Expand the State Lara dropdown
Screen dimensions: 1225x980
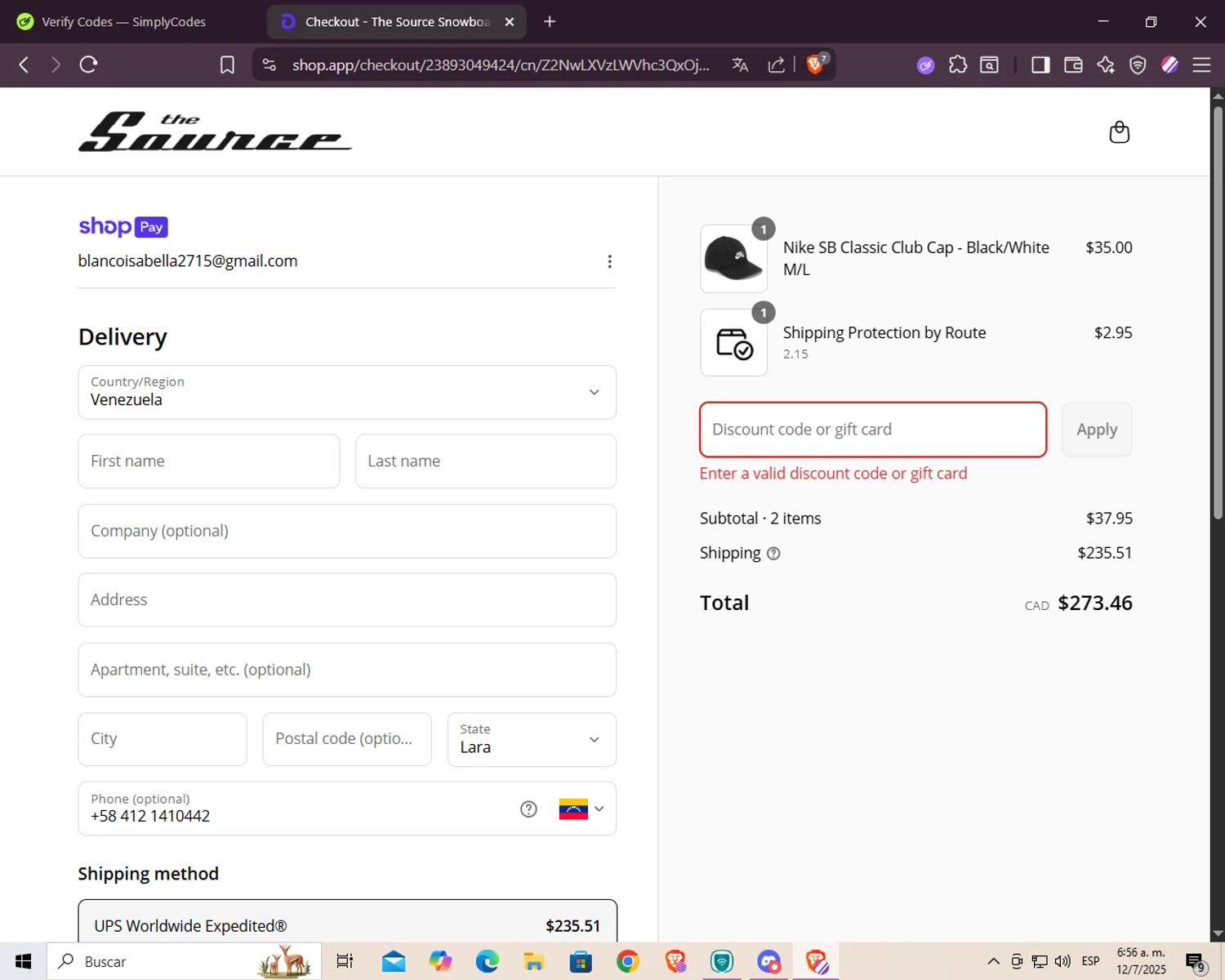(x=532, y=739)
